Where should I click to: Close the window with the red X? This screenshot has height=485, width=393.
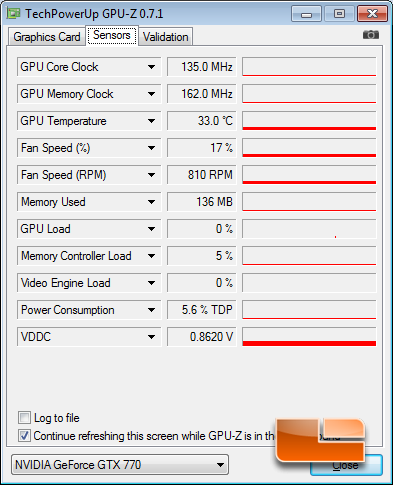pyautogui.click(x=372, y=14)
